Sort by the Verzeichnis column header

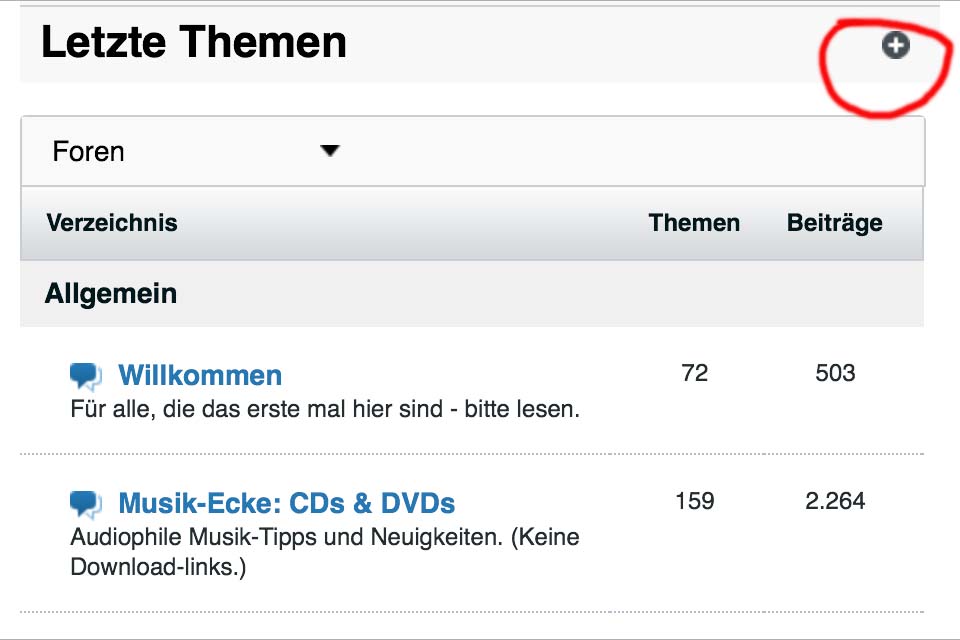coord(112,223)
